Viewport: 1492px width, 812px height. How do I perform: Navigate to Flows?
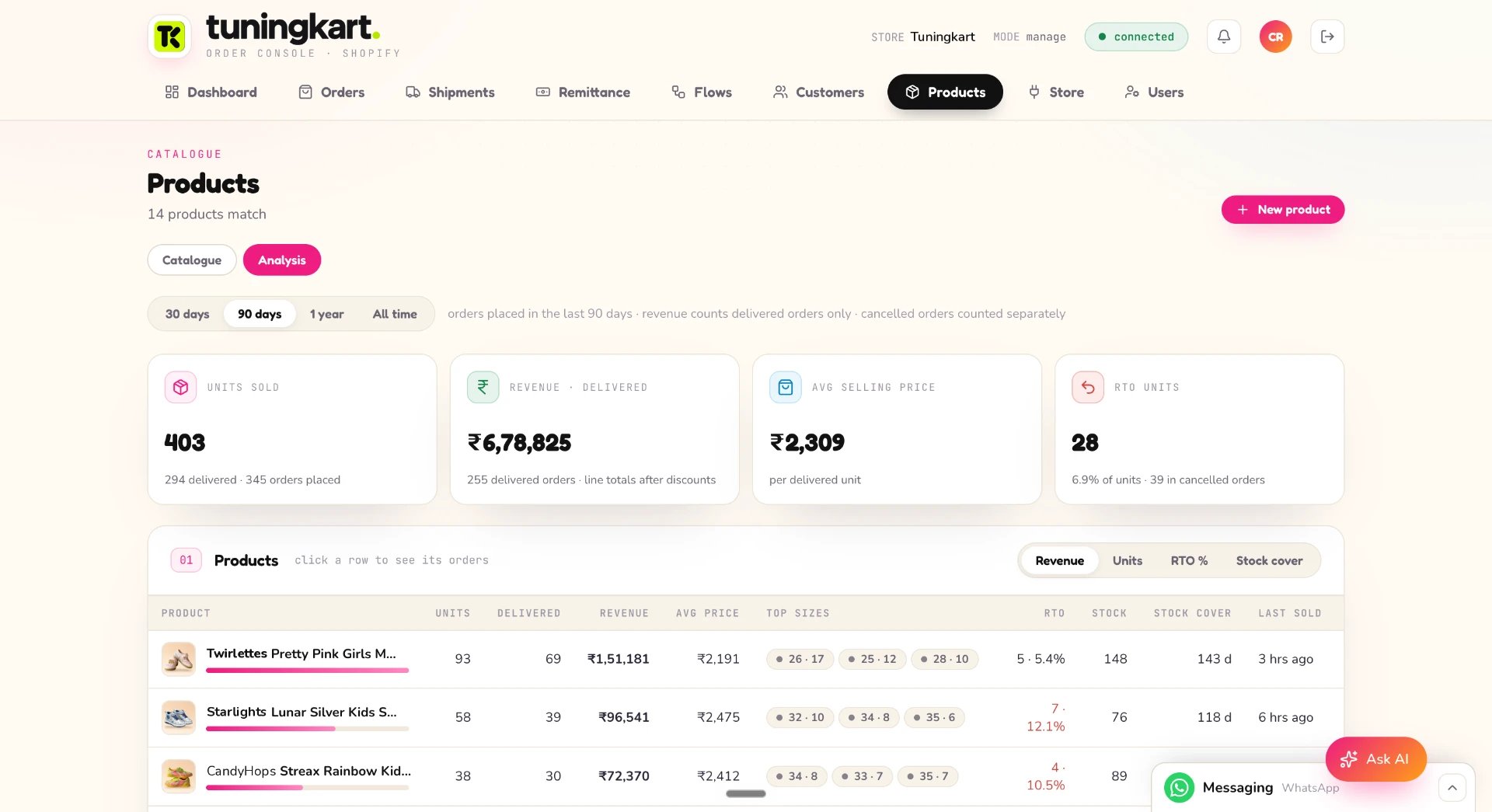pos(702,92)
